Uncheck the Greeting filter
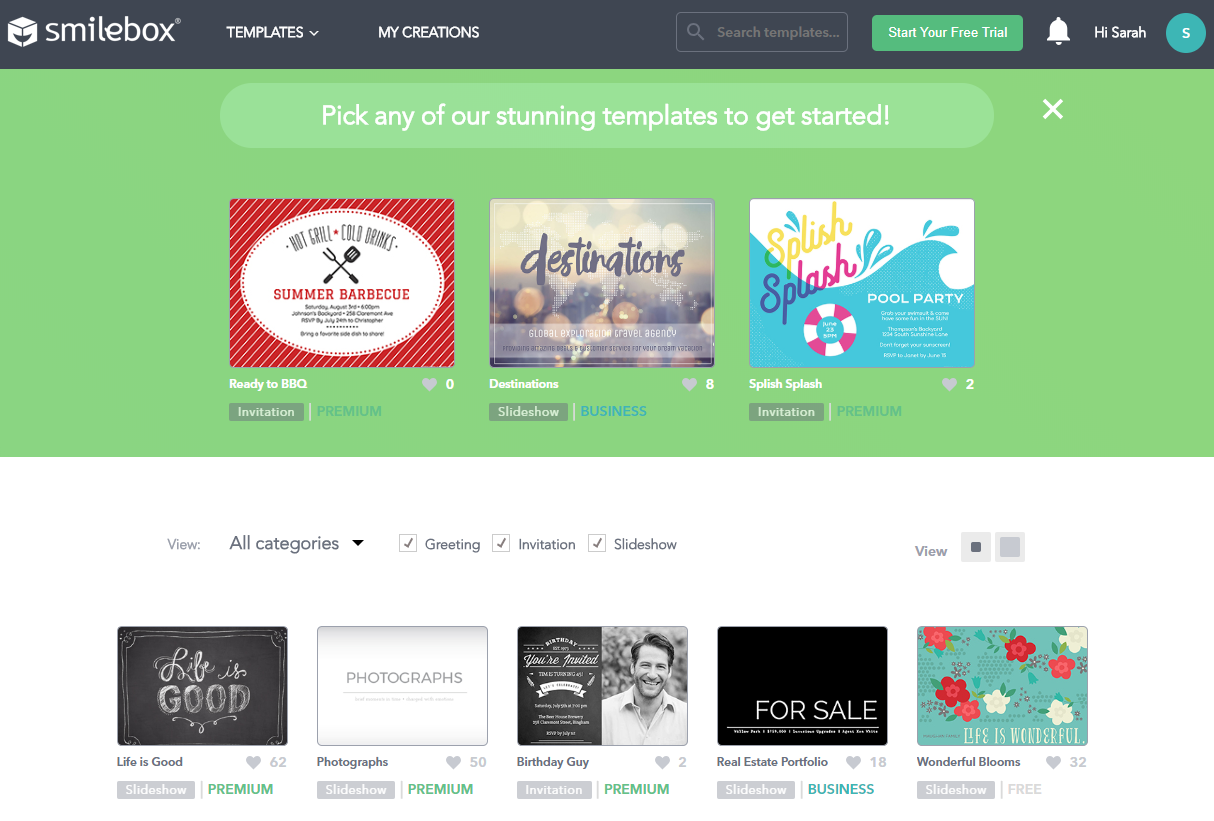 click(x=408, y=543)
